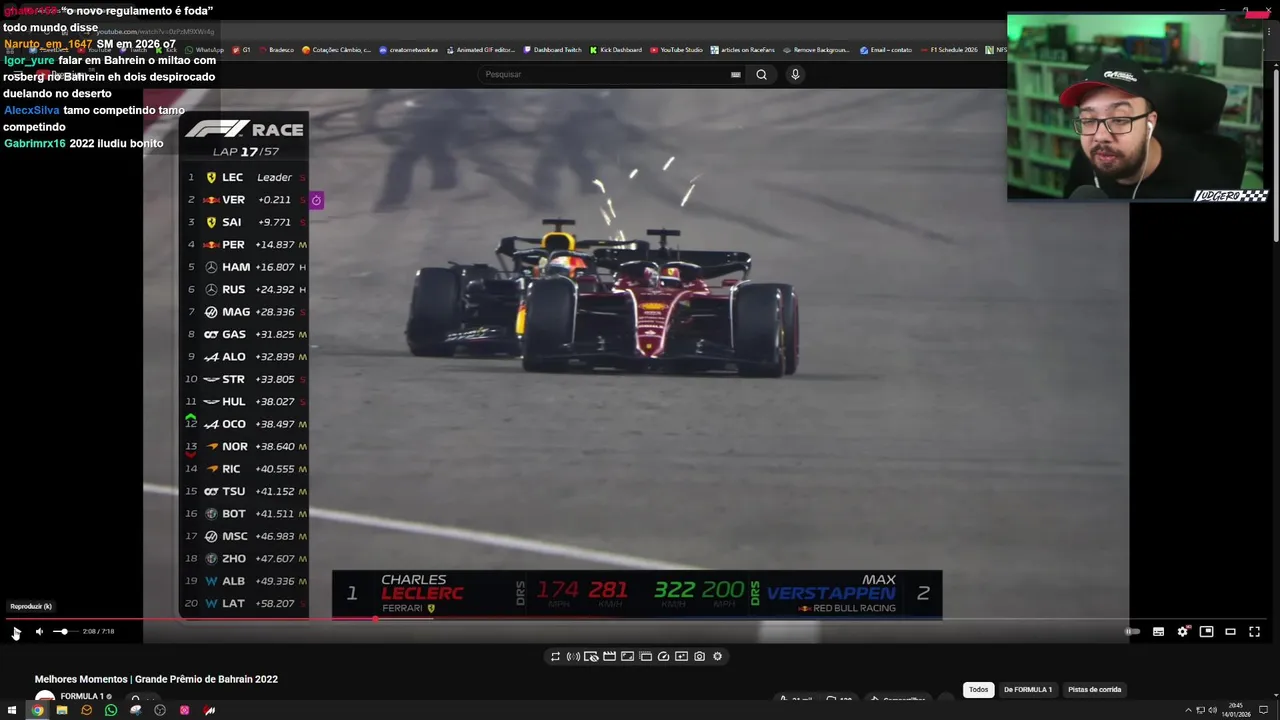Open the enhancer extension gear settings

[717, 656]
